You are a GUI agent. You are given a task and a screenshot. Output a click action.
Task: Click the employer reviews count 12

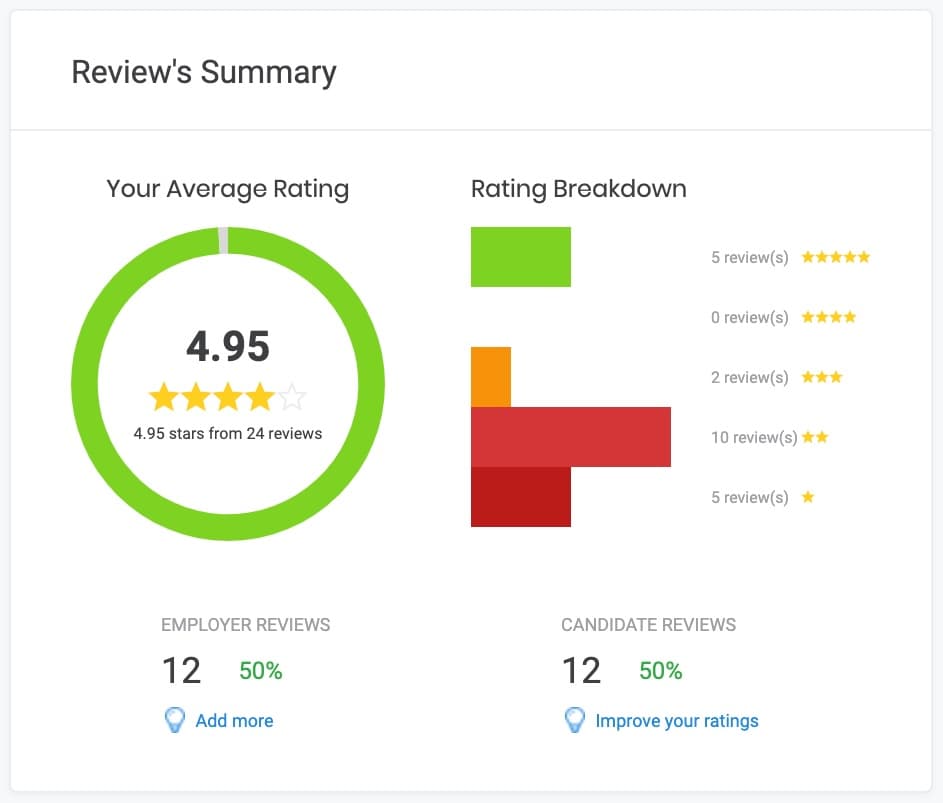pyautogui.click(x=182, y=671)
